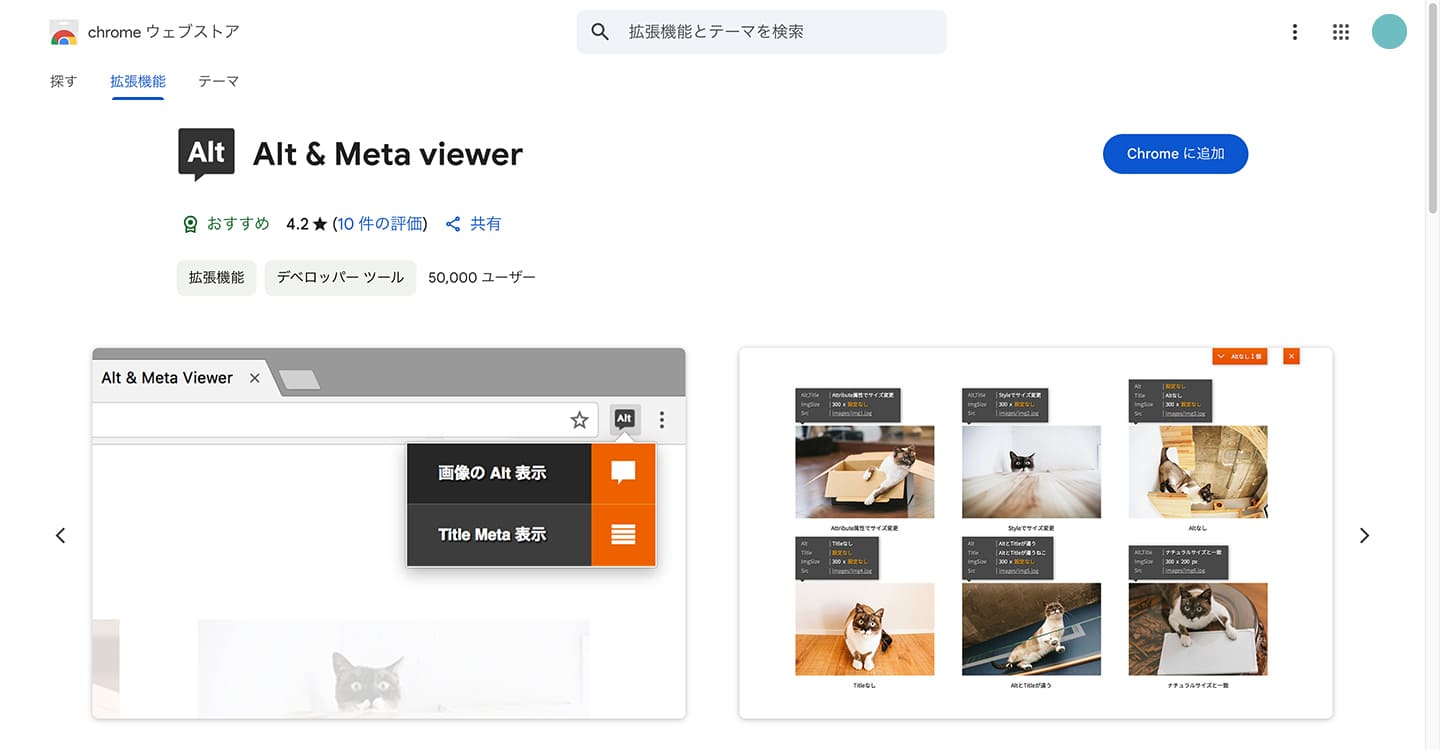Open the first screenshot with Alt menu popup
The height and width of the screenshot is (750, 1440).
389,533
